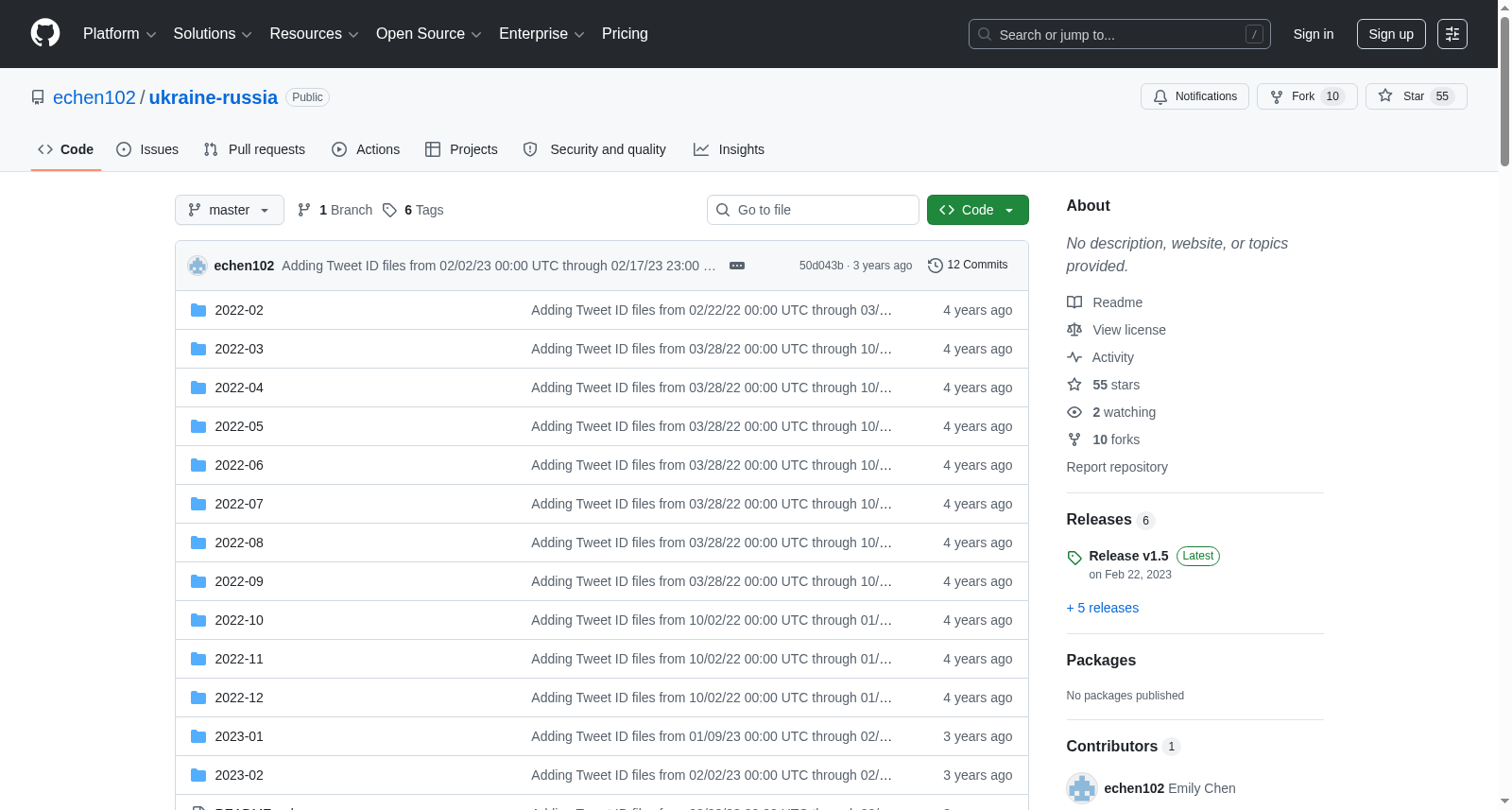
Task: Open the 2022-02 folder
Action: pos(239,310)
